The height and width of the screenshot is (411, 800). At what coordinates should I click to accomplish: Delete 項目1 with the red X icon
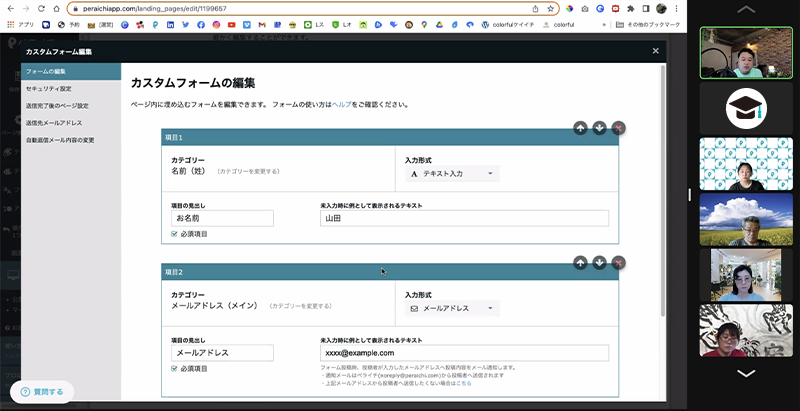(x=618, y=127)
